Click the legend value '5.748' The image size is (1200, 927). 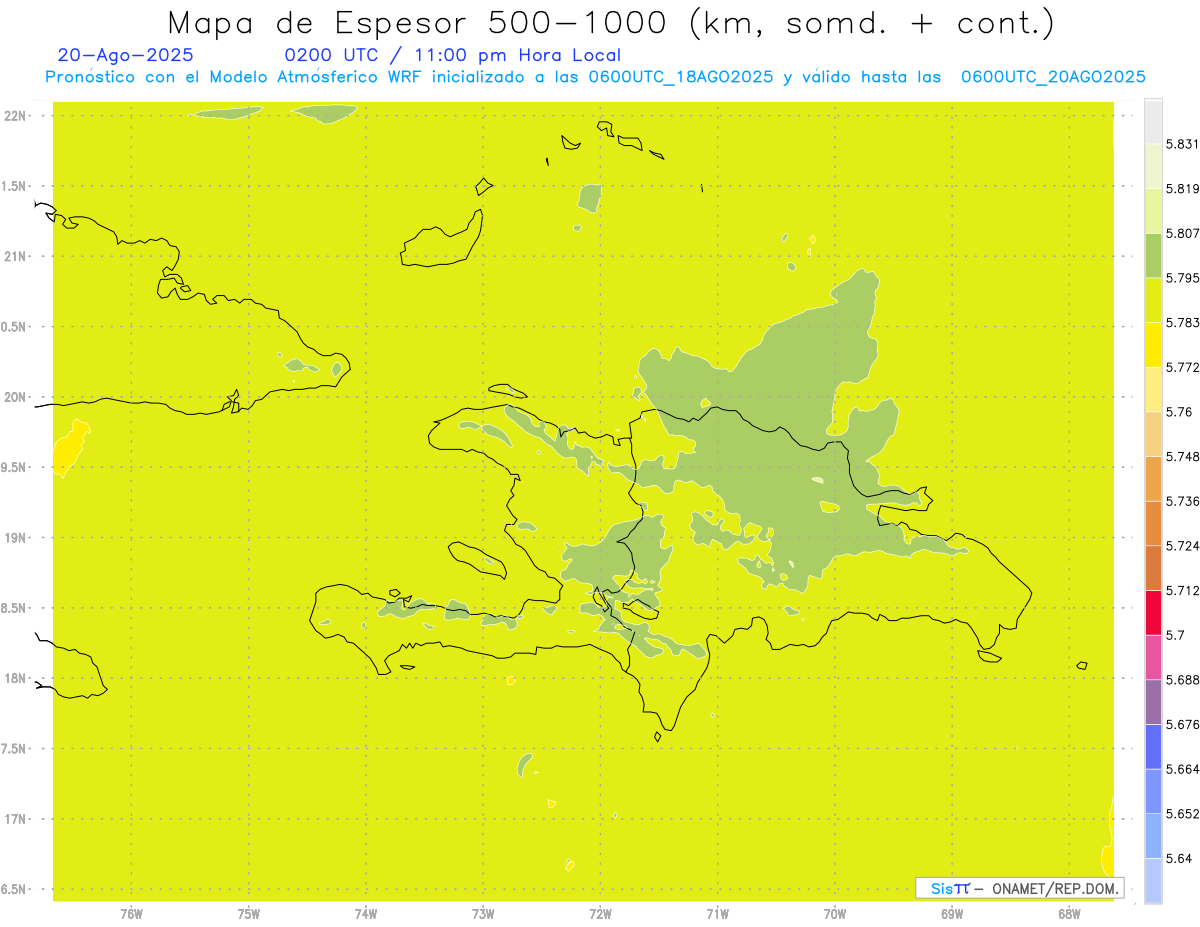click(1182, 456)
